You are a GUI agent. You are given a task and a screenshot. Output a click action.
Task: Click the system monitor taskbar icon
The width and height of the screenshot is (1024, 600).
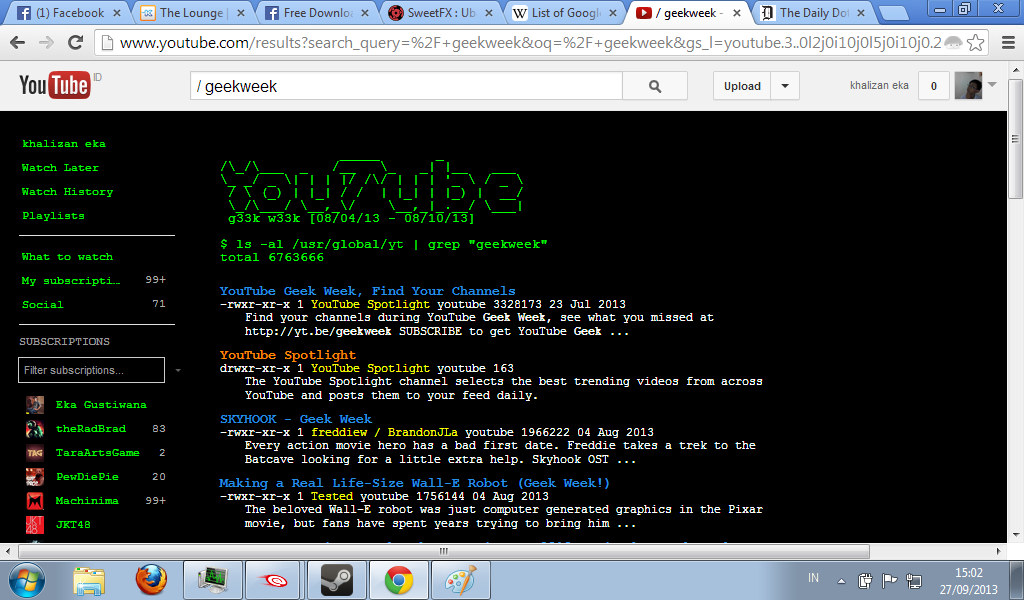(x=213, y=580)
